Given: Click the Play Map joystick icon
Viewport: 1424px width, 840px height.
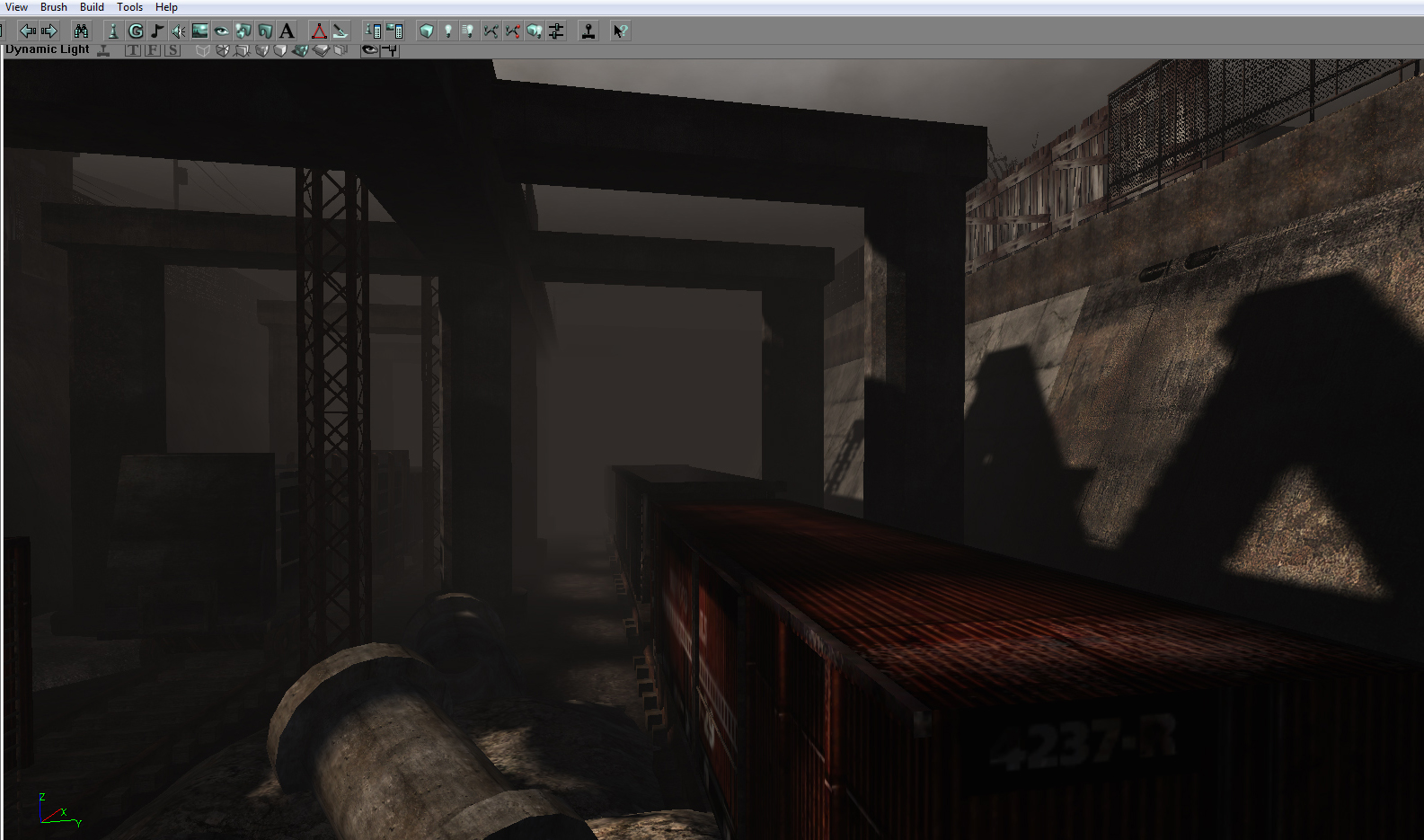Looking at the screenshot, I should click(588, 31).
